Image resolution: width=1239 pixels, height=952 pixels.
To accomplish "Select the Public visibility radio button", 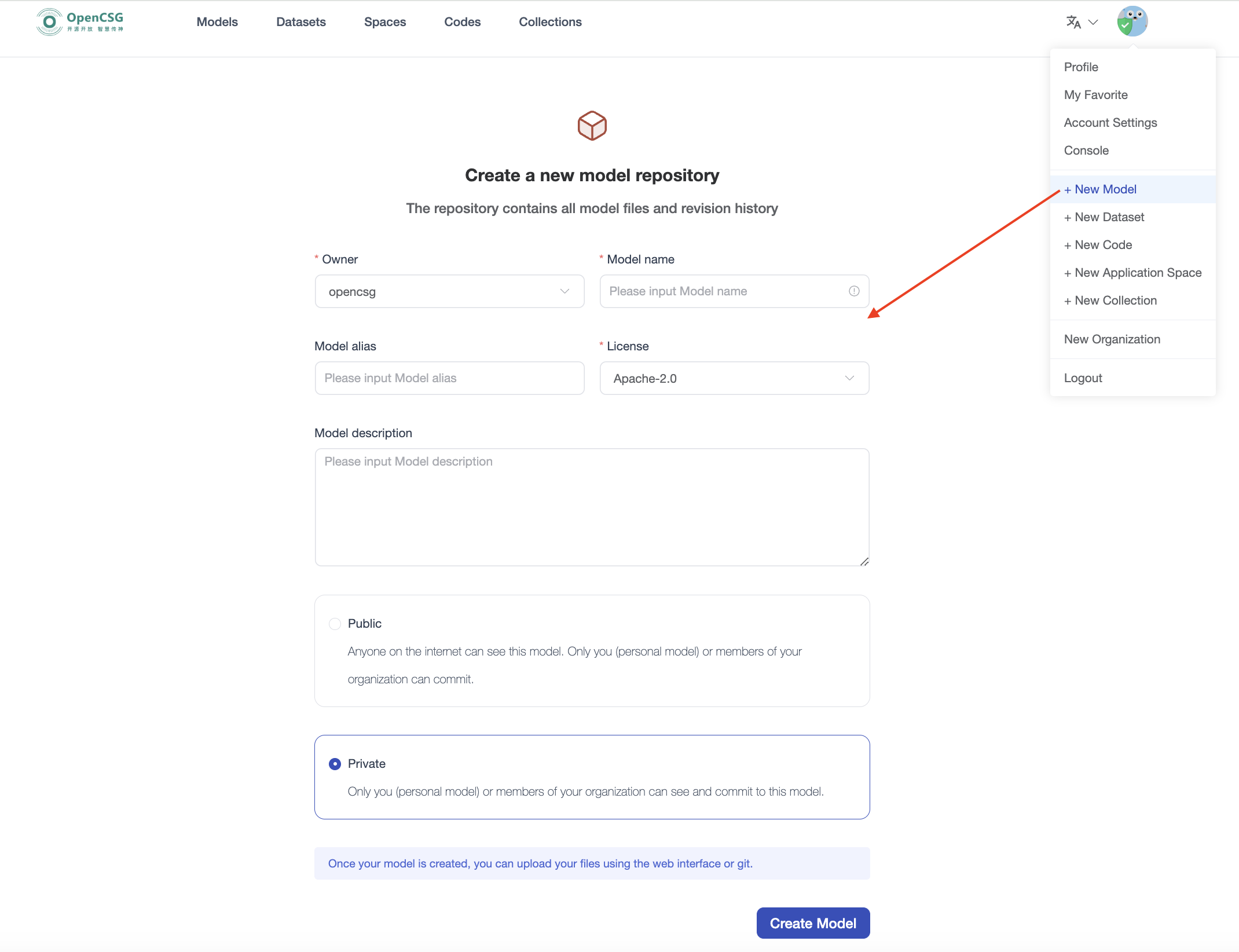I will (335, 624).
